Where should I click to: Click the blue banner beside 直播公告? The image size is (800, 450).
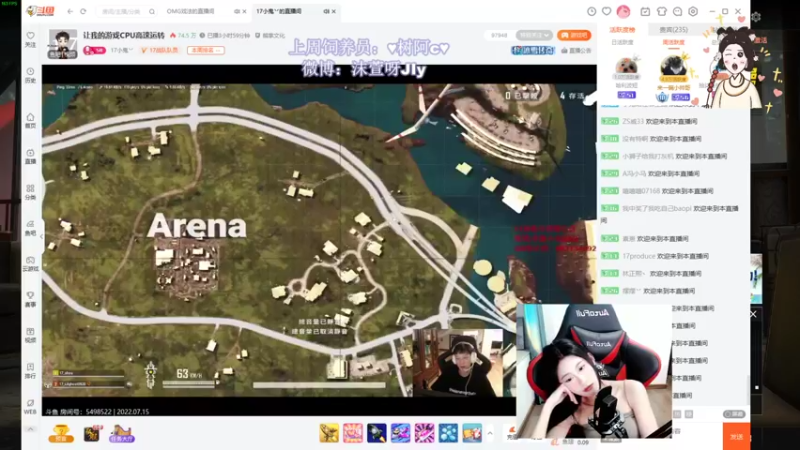tap(533, 51)
